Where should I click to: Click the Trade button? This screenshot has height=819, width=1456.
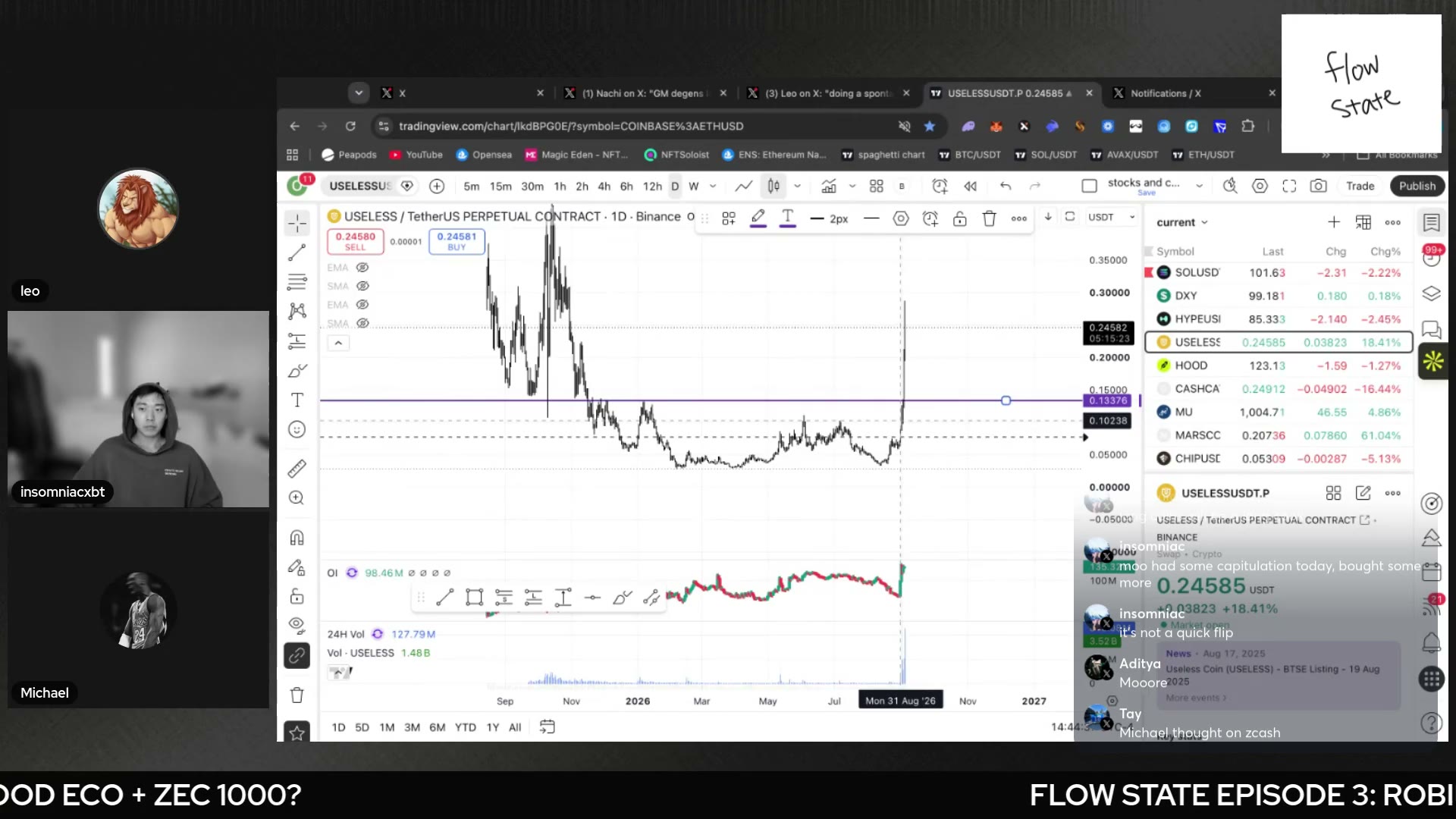pyautogui.click(x=1360, y=186)
